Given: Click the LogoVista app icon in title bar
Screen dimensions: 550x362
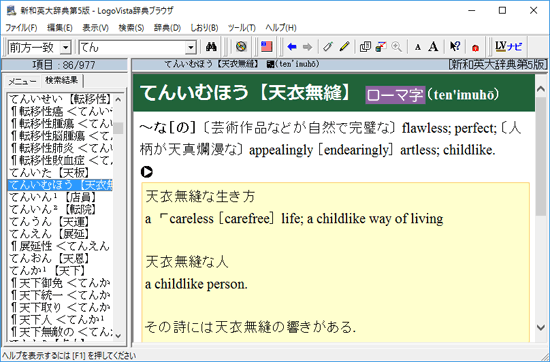Looking at the screenshot, I should [11, 11].
